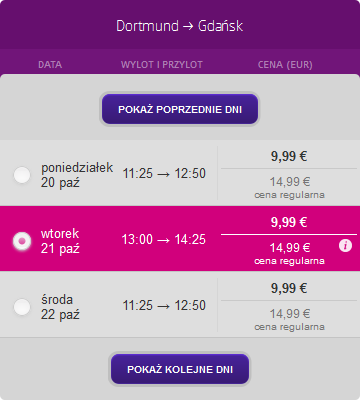Click the 14,99 € regular price for środa
This screenshot has height=400, width=360.
pos(290,314)
